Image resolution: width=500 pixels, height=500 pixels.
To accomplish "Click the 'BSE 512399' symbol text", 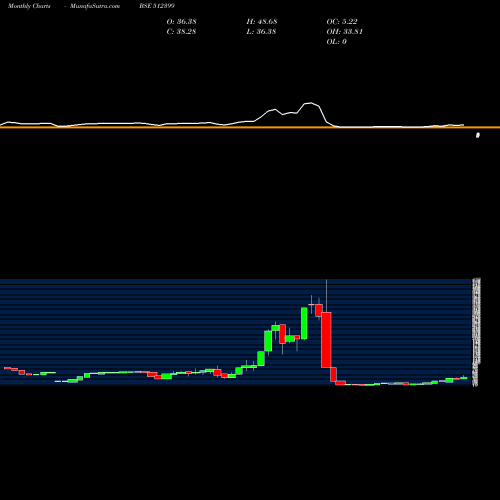I will coord(157,6).
